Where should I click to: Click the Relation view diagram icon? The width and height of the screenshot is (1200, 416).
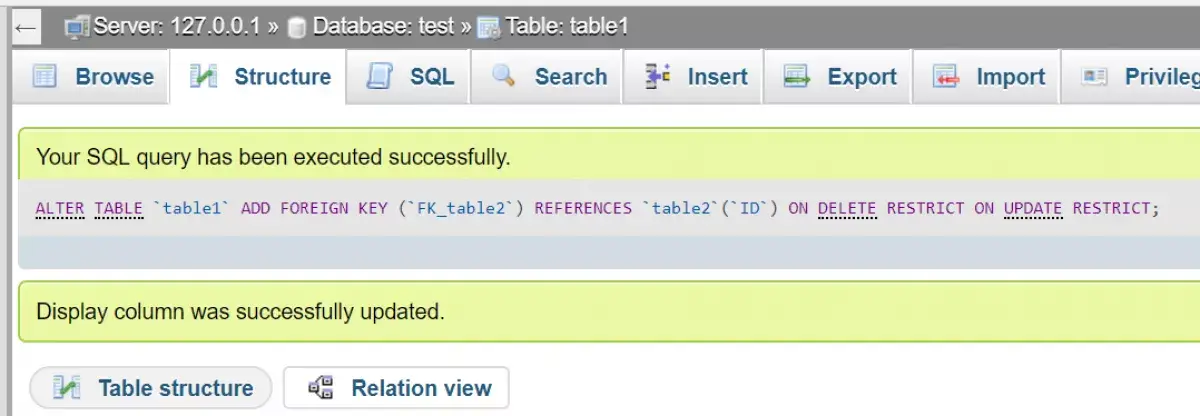coord(321,388)
